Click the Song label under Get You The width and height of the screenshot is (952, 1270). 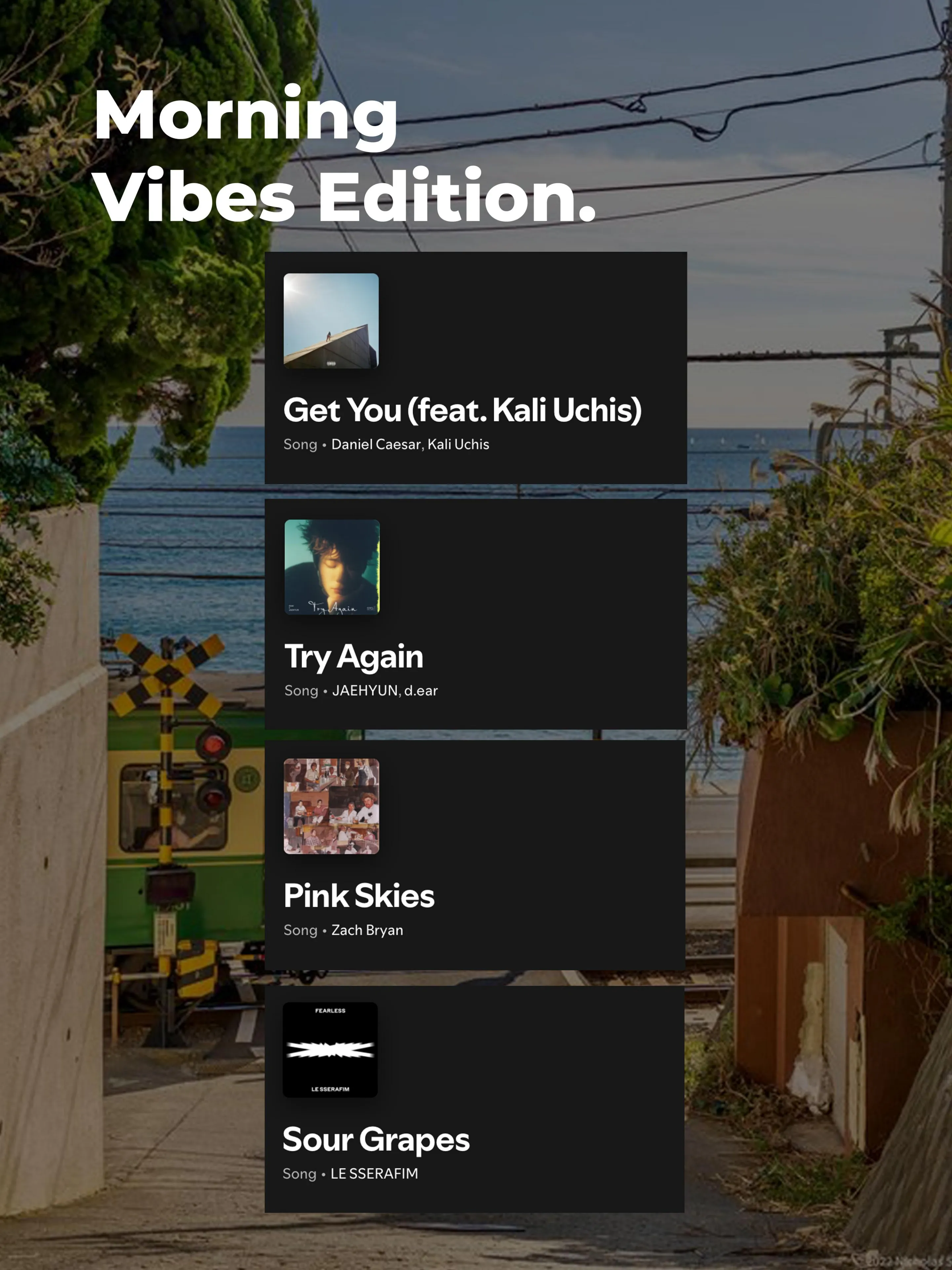(300, 444)
